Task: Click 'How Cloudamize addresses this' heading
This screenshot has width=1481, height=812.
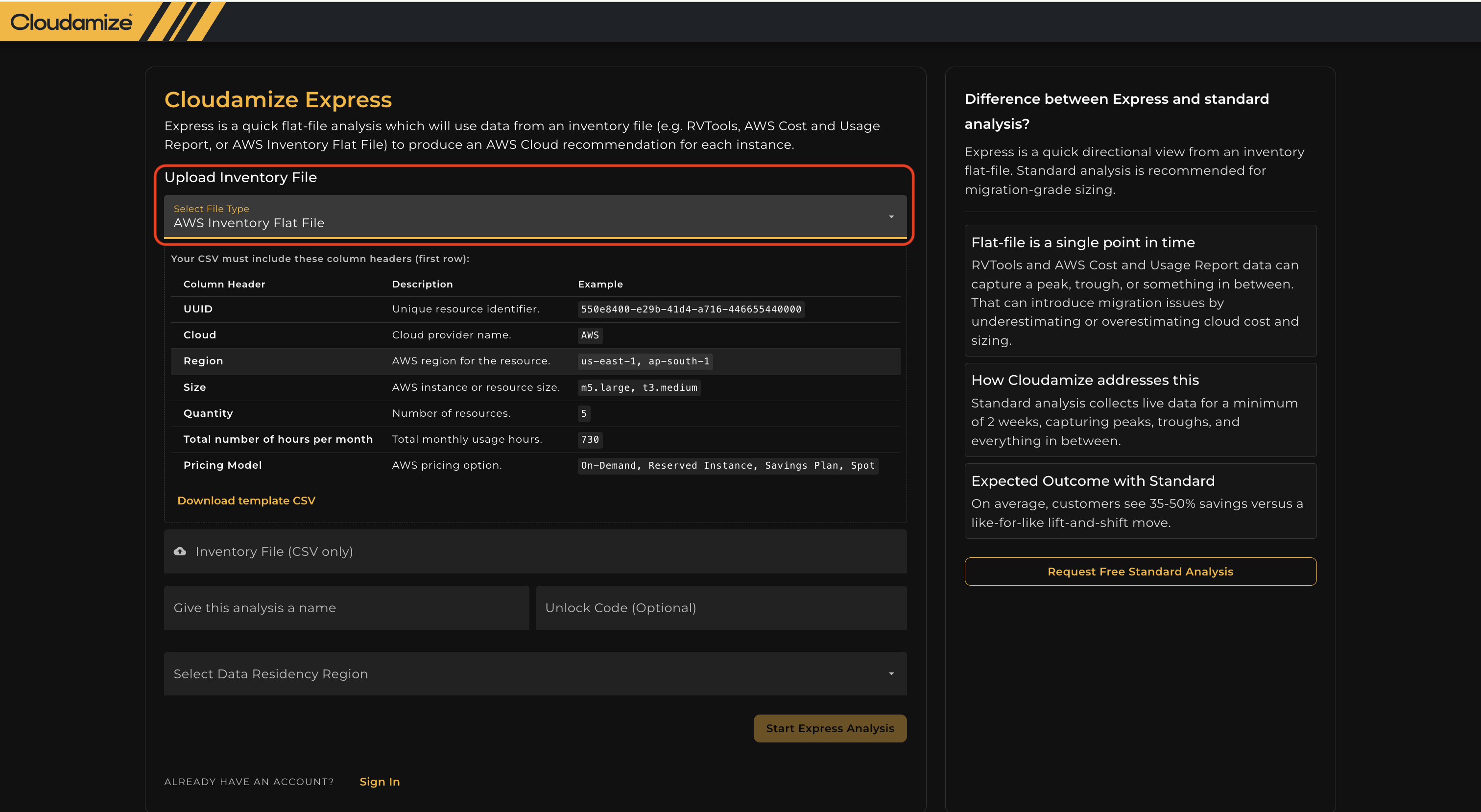Action: pyautogui.click(x=1085, y=380)
